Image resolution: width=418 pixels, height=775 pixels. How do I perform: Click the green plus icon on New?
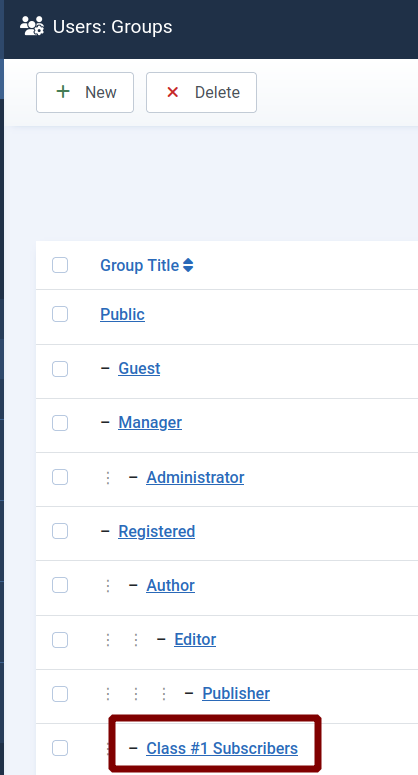coord(63,92)
